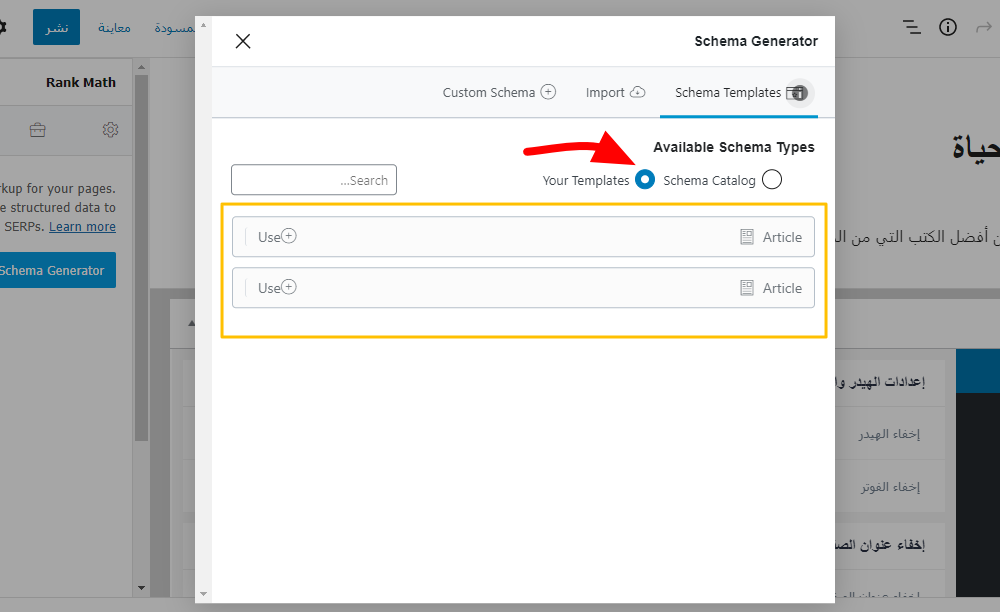Click Use on the first Article template

277,237
